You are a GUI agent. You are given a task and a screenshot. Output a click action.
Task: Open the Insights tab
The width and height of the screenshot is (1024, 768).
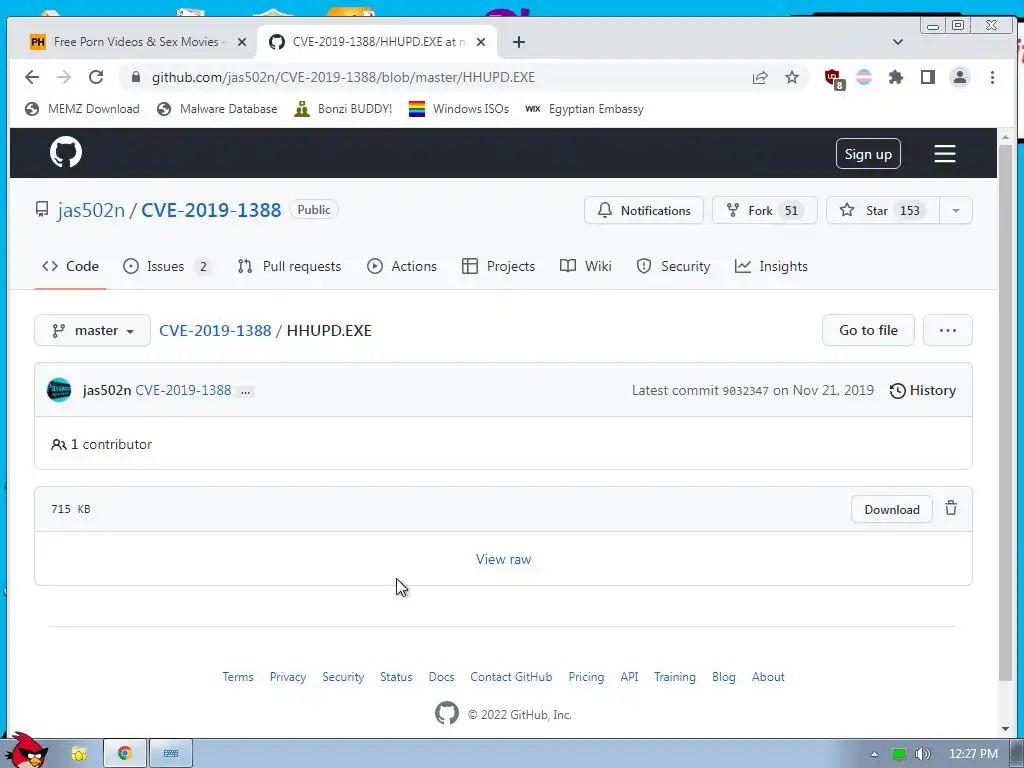pyautogui.click(x=771, y=266)
